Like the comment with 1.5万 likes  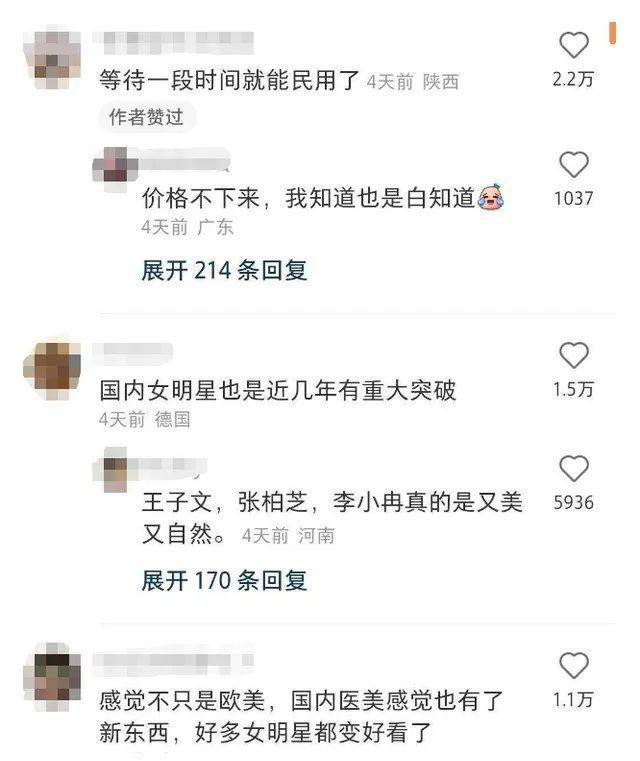click(x=574, y=355)
